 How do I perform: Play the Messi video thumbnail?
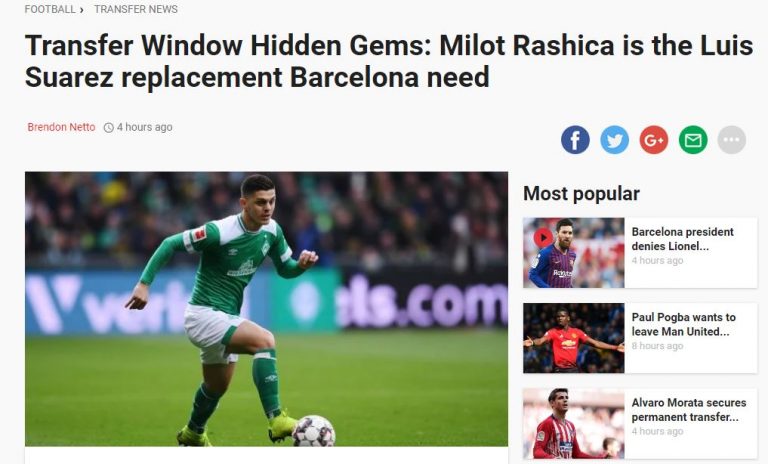[x=543, y=238]
